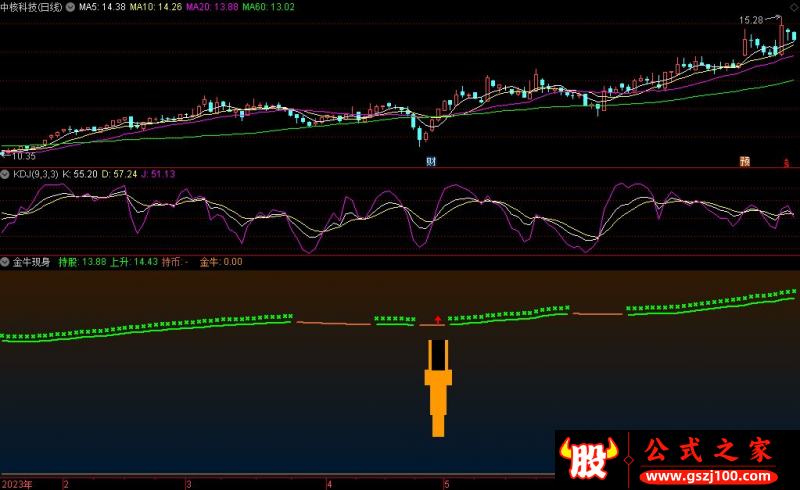Click the 10.35 low price label

click(x=22, y=156)
